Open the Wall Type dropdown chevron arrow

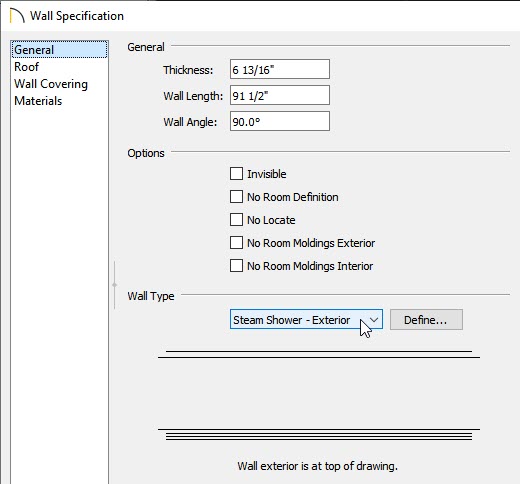(374, 320)
